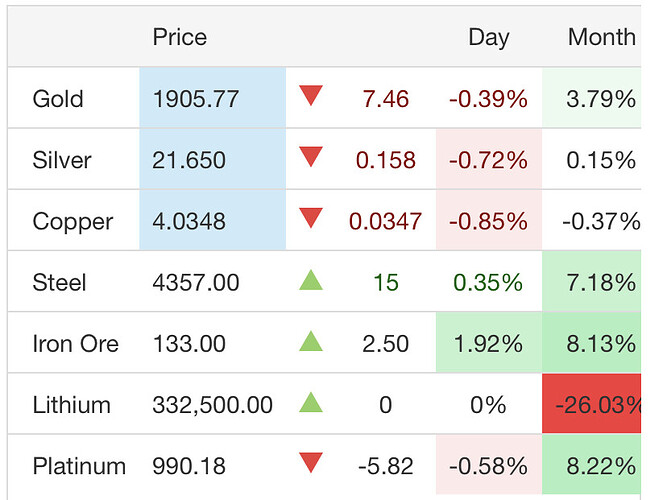Viewport: 666px width, 500px height.
Task: Click the highlighted Gold price 1905.77
Action: pyautogui.click(x=196, y=99)
